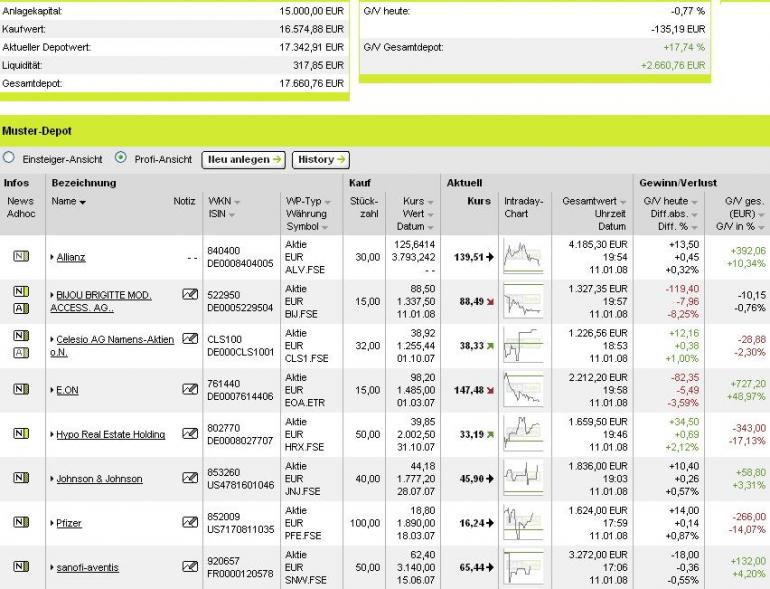Edit note icon for Pfizer
770x589 pixels.
190,522
